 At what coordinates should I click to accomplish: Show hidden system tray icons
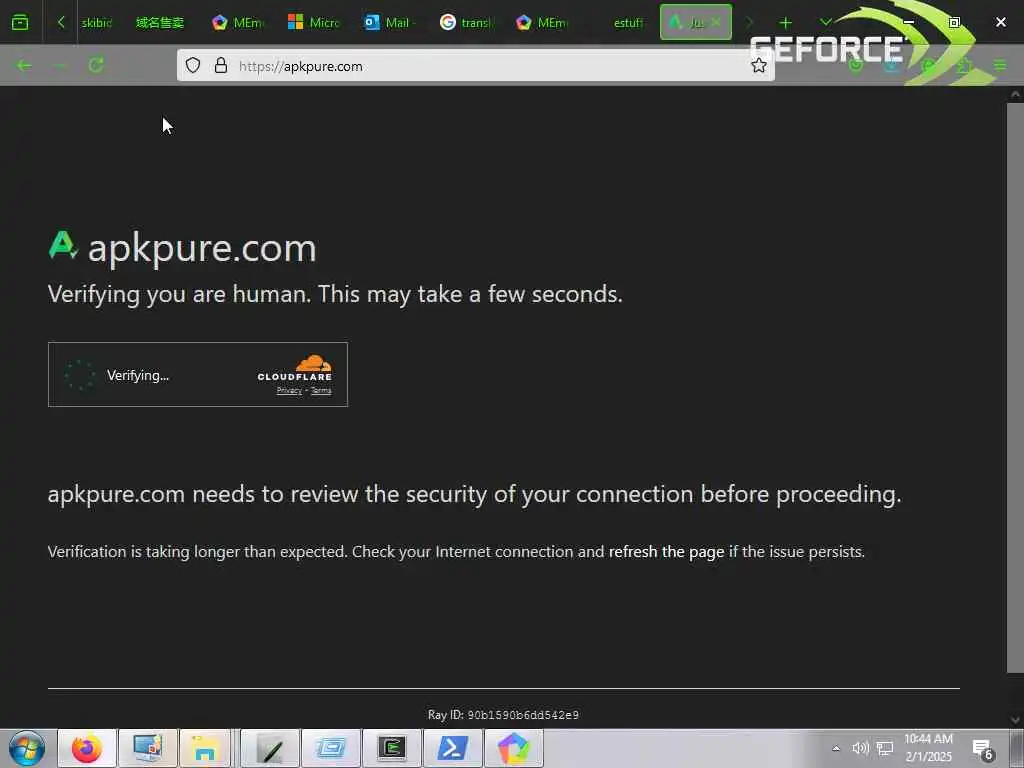click(x=835, y=748)
